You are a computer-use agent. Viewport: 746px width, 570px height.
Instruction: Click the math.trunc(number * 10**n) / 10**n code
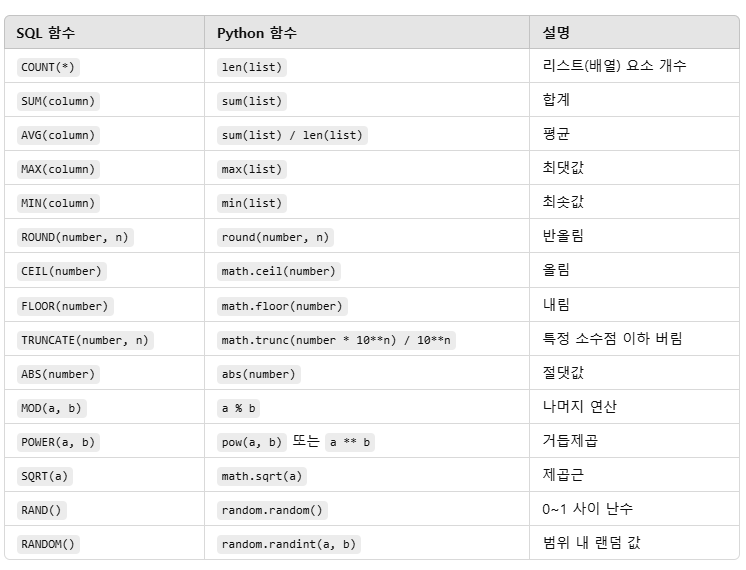click(336, 340)
